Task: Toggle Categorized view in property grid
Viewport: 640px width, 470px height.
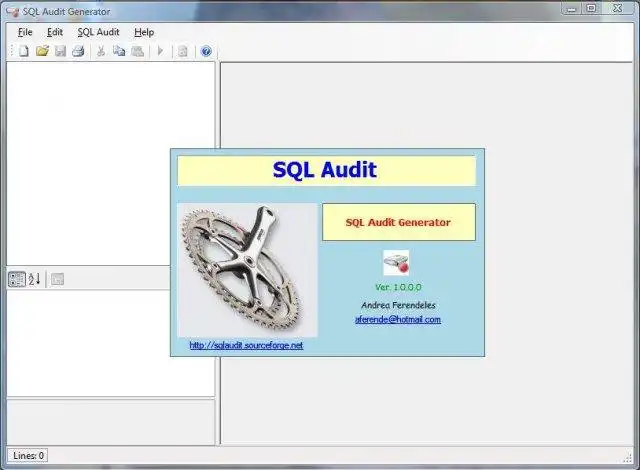Action: 17,279
